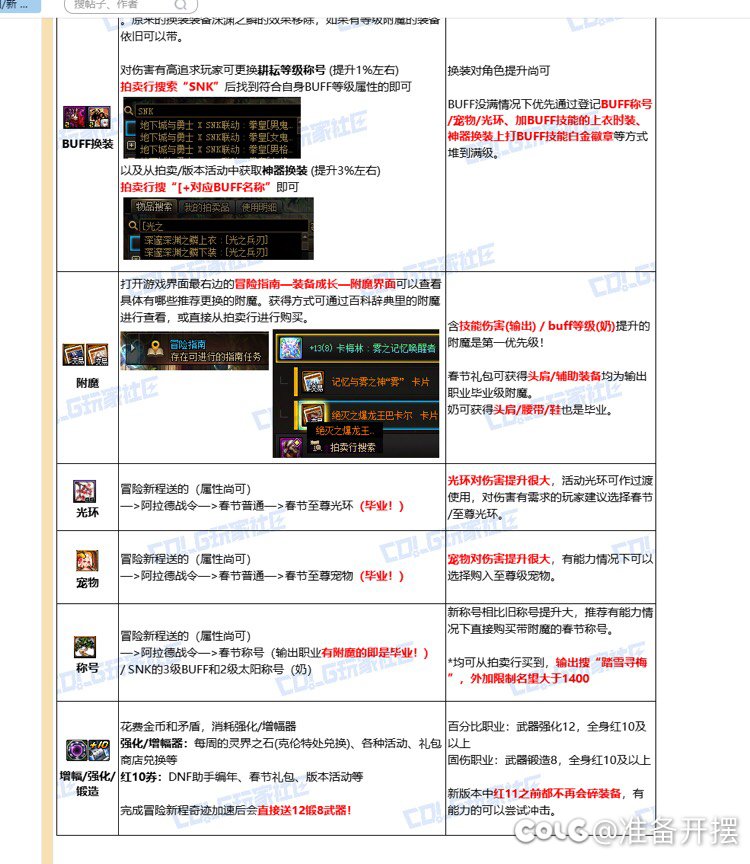Select 深邃深渊之麟上衣 [光之兵刃] row

(x=207, y=240)
